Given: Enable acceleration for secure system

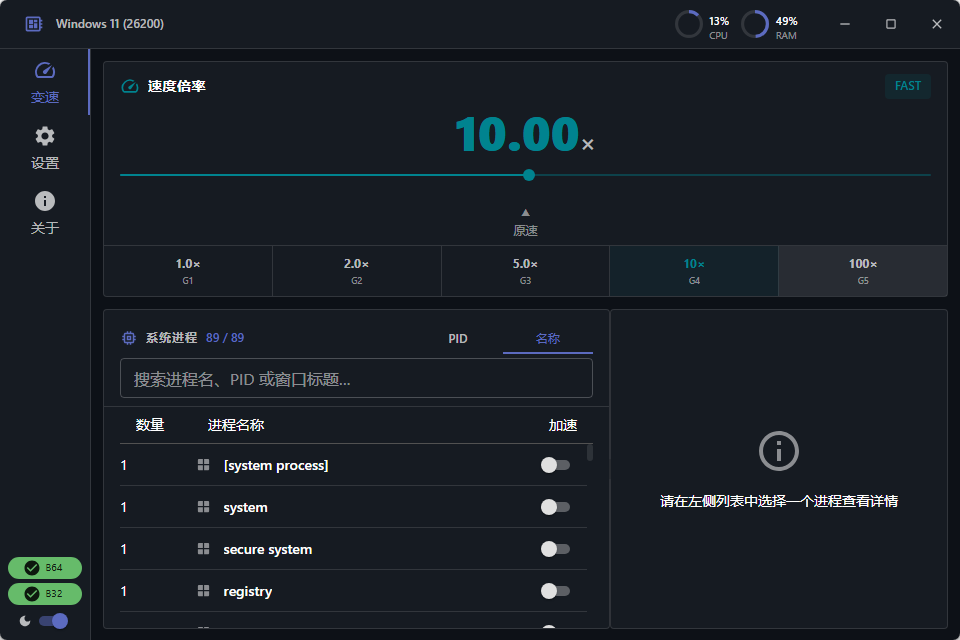Looking at the screenshot, I should tap(555, 549).
